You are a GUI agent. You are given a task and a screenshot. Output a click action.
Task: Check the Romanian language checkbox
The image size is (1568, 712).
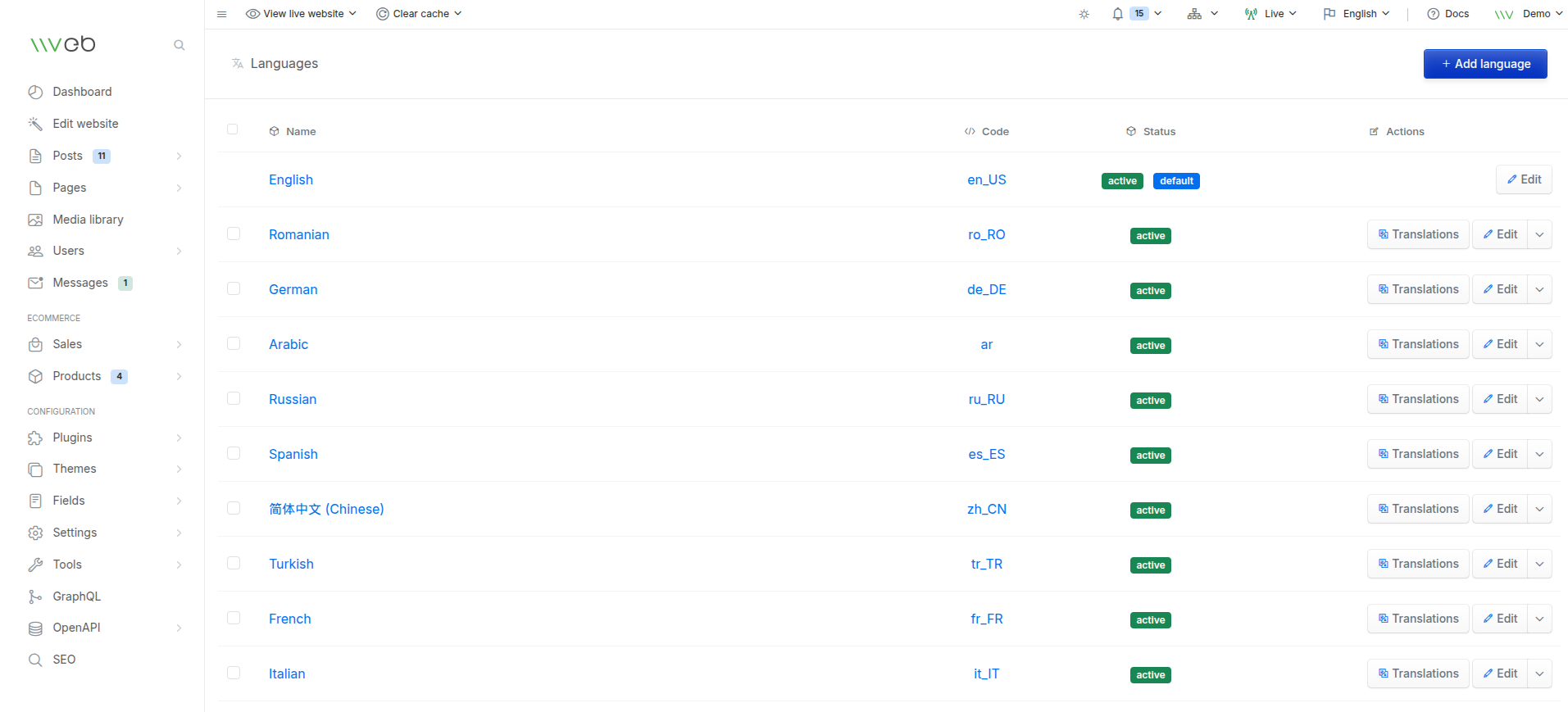tap(234, 234)
